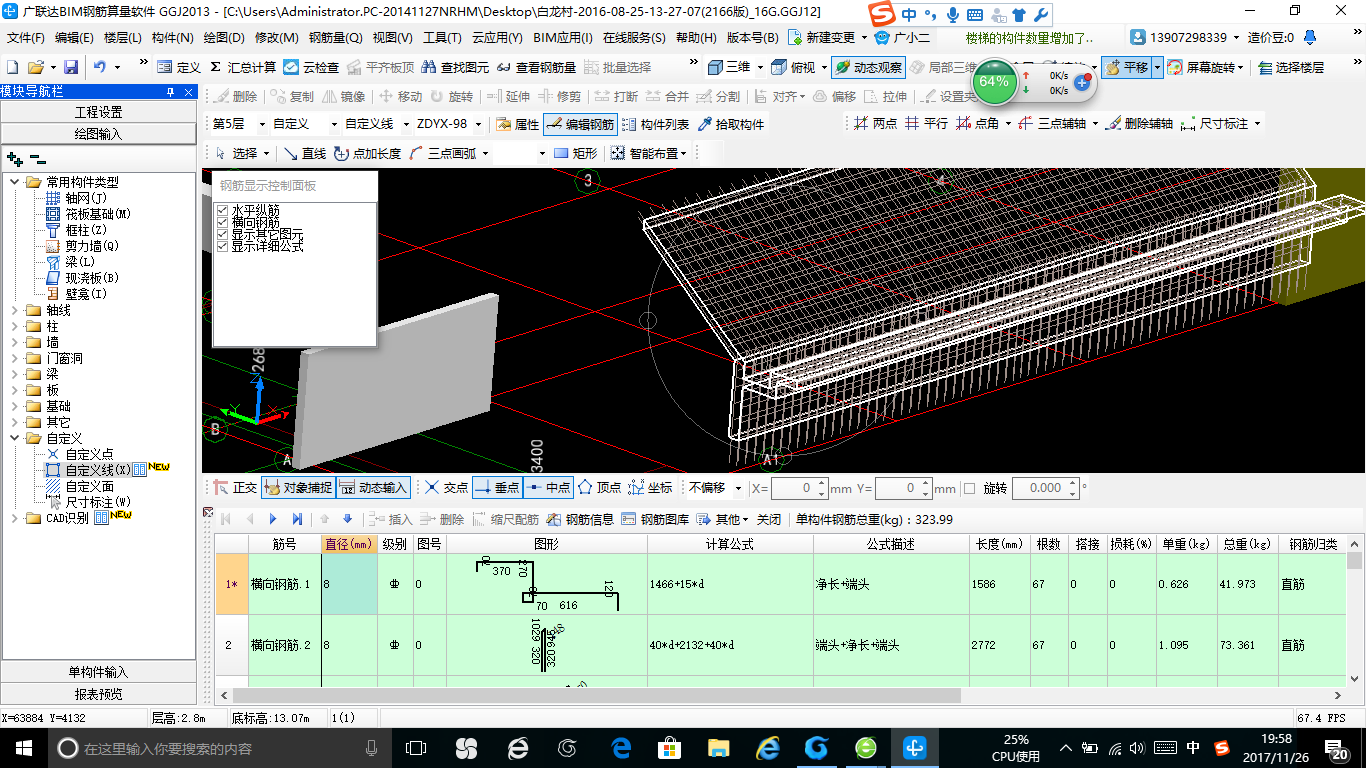Click 拾取构件 (pick component)
This screenshot has height=768, width=1366.
731,124
